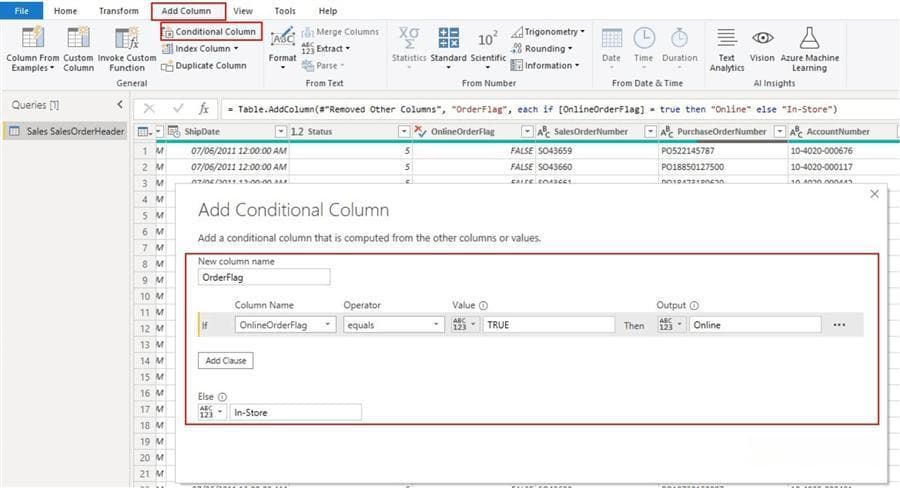The height and width of the screenshot is (488, 900).
Task: Click SalesOrderNumber data type icon
Action: [544, 132]
